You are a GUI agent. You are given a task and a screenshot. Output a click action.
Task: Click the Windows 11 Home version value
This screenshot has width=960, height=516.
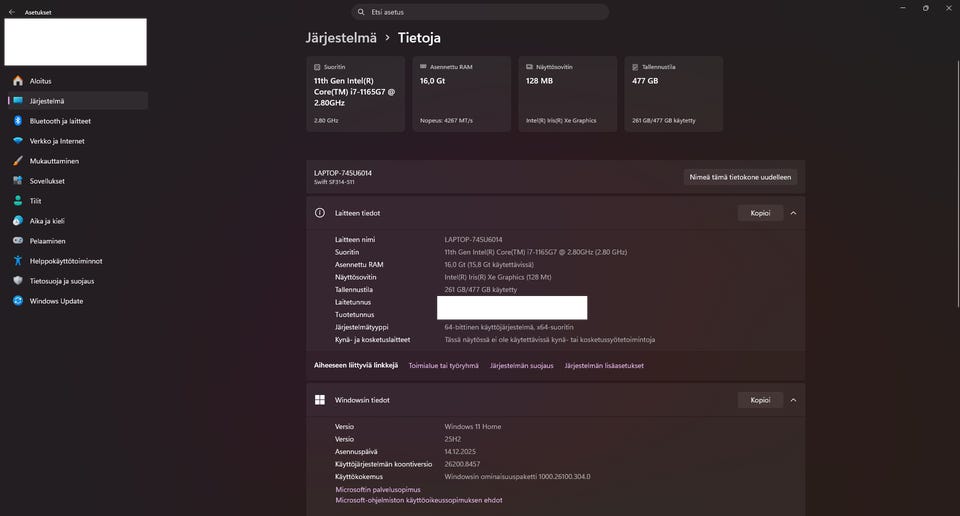473,427
